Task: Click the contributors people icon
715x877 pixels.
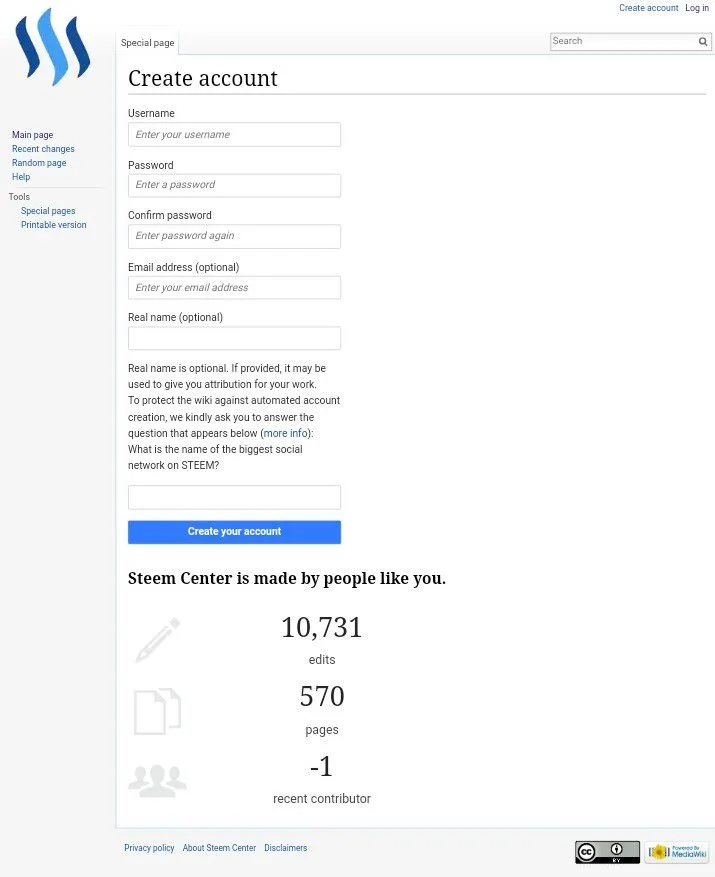Action: tap(157, 780)
